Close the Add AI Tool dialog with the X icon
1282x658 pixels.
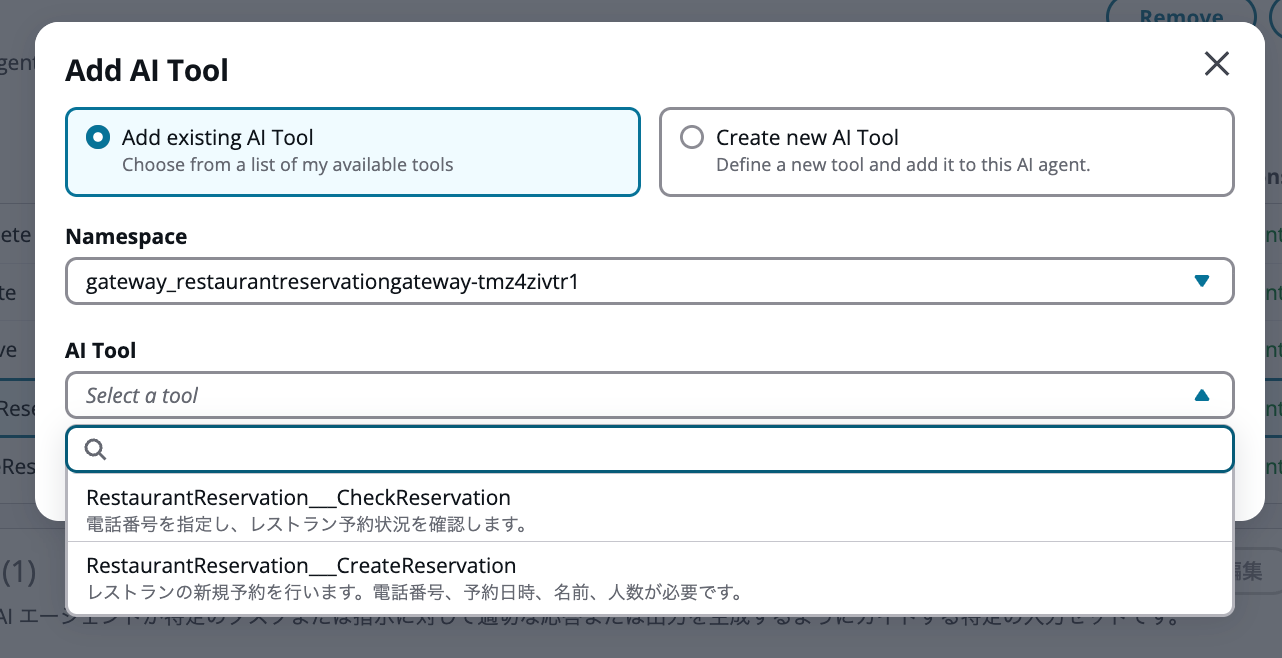tap(1216, 64)
